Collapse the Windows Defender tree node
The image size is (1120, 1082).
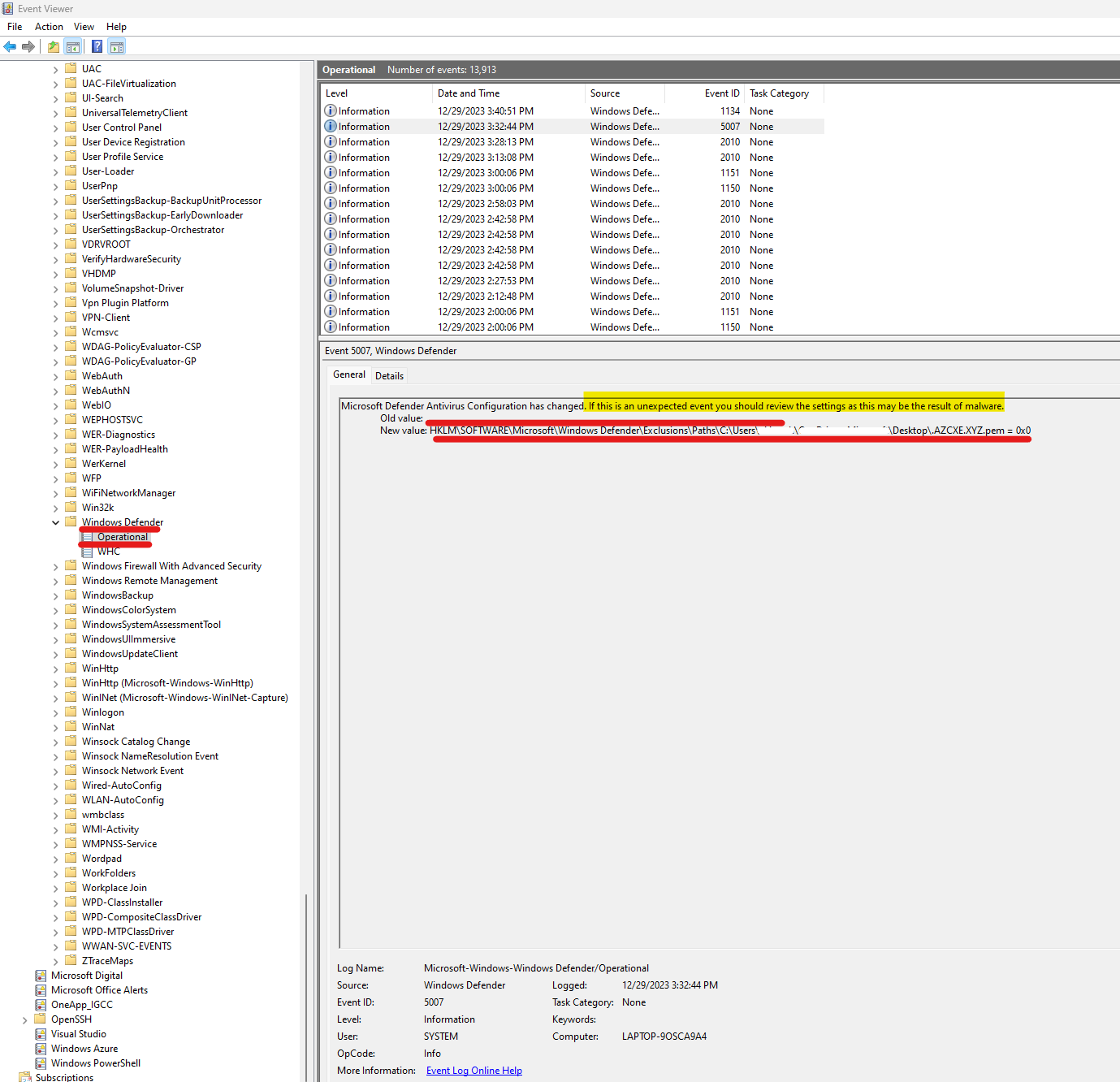(56, 522)
